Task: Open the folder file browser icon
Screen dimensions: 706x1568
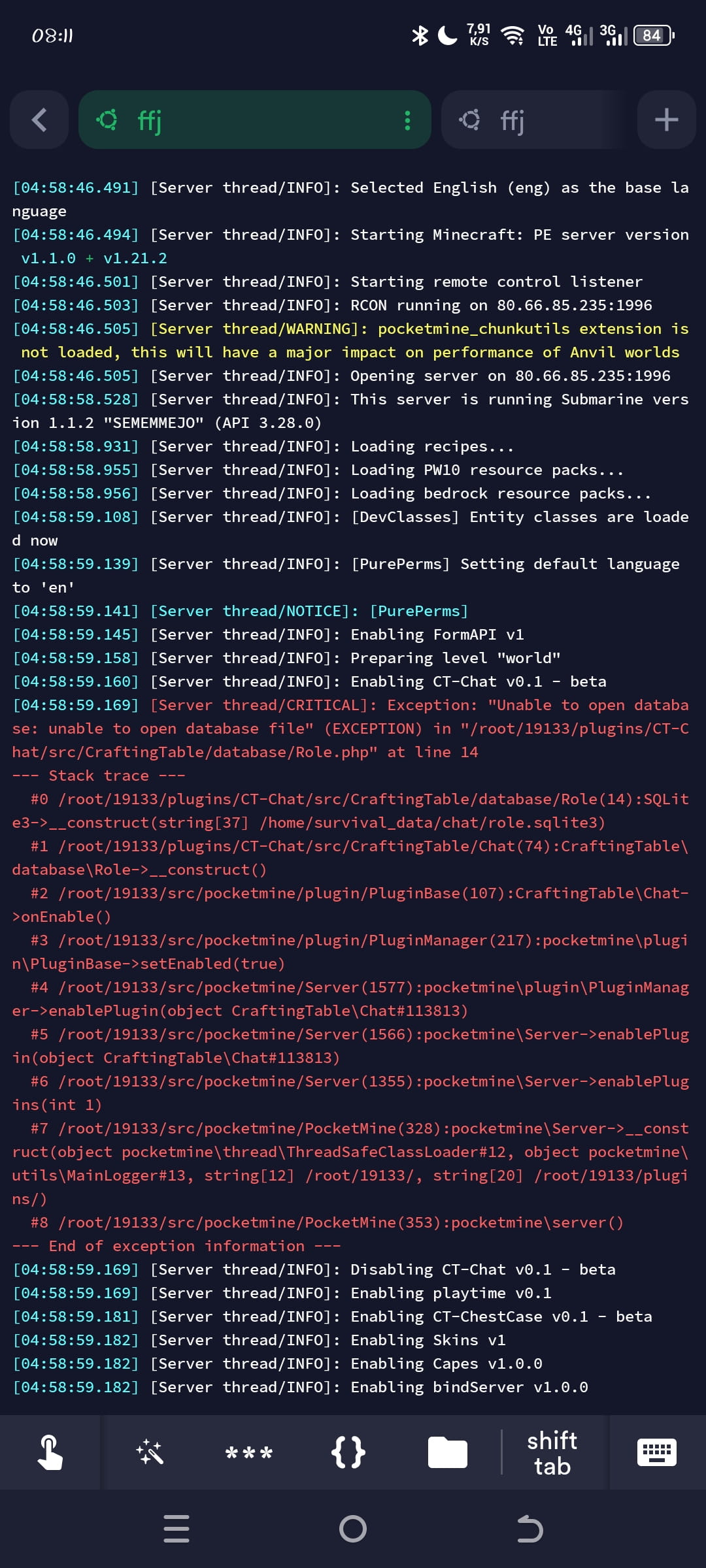Action: [x=447, y=1452]
